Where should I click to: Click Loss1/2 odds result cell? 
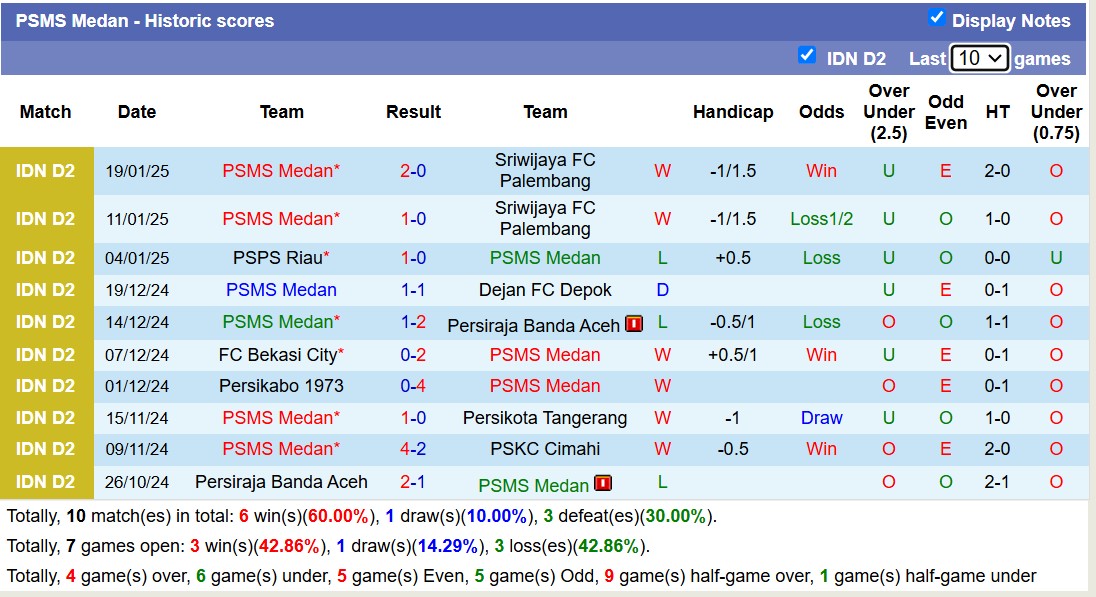click(821, 219)
